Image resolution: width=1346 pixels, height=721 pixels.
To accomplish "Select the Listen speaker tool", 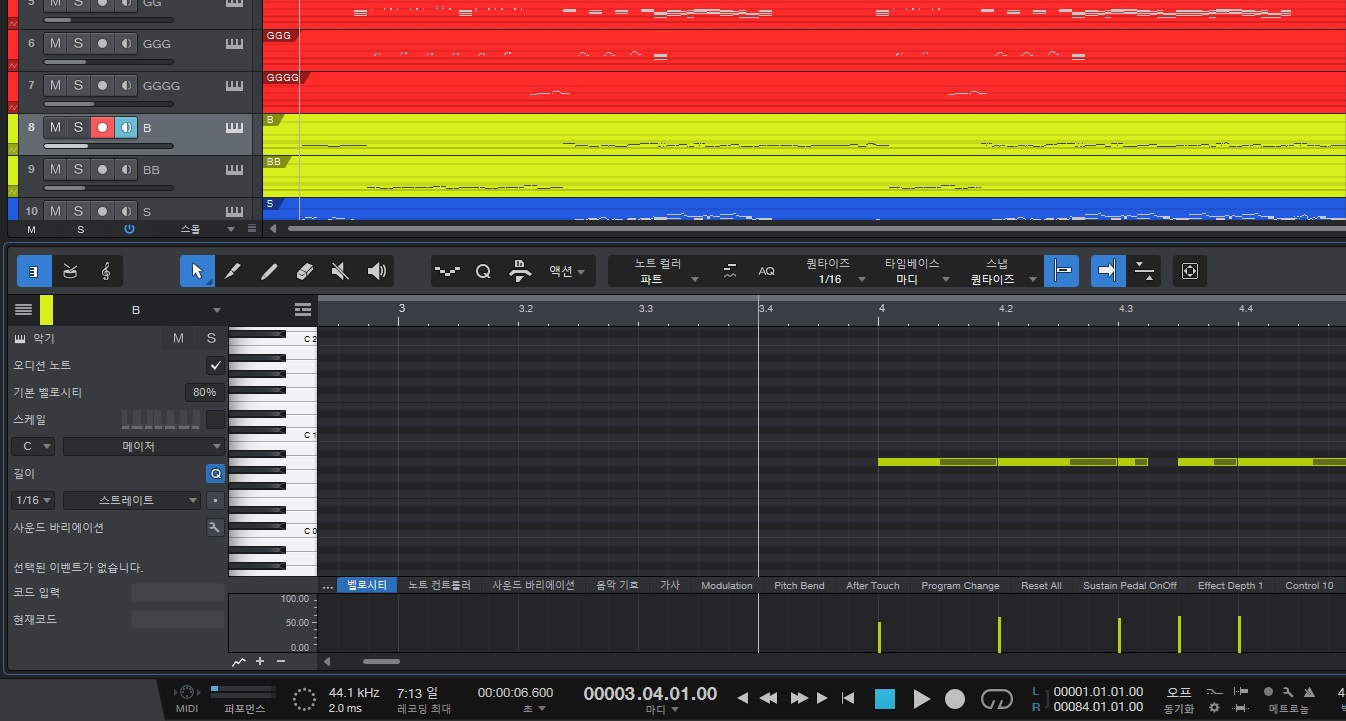I will click(x=377, y=271).
